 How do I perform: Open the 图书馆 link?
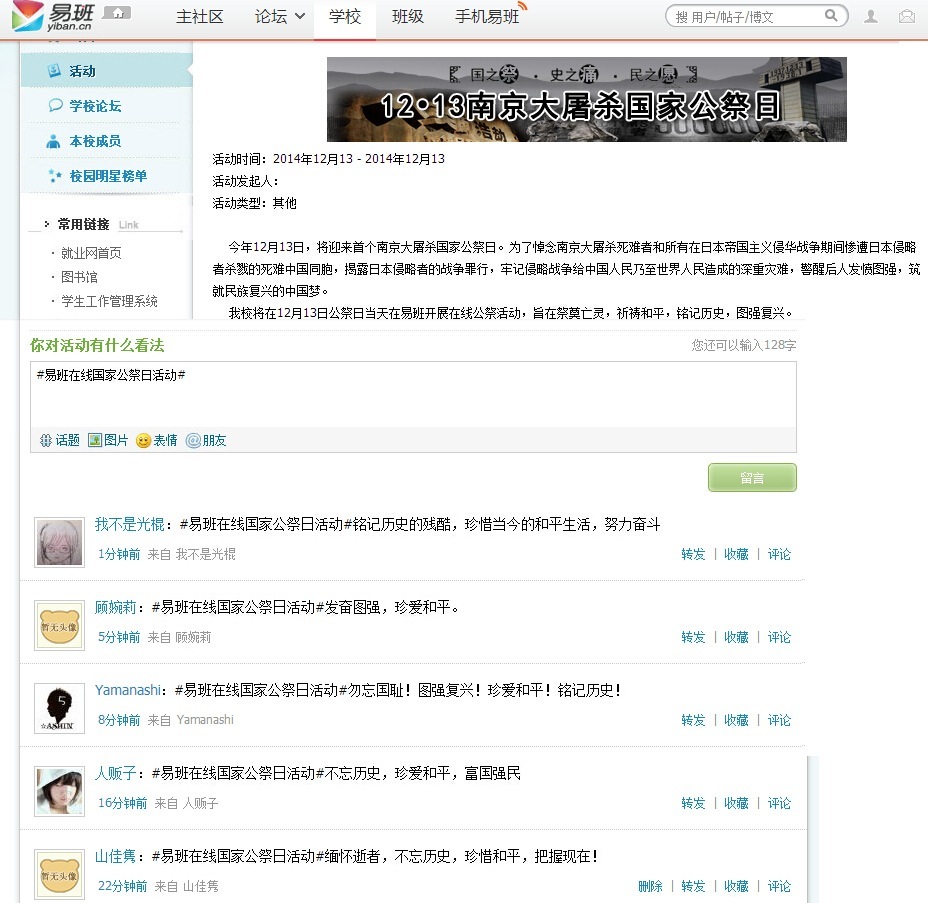pos(79,277)
